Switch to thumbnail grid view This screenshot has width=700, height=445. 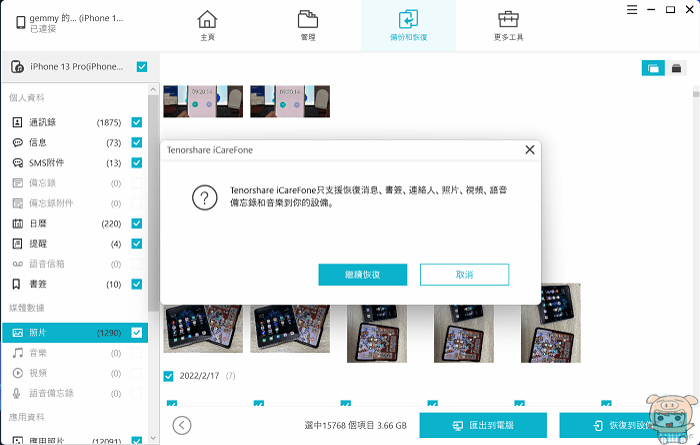coord(653,68)
